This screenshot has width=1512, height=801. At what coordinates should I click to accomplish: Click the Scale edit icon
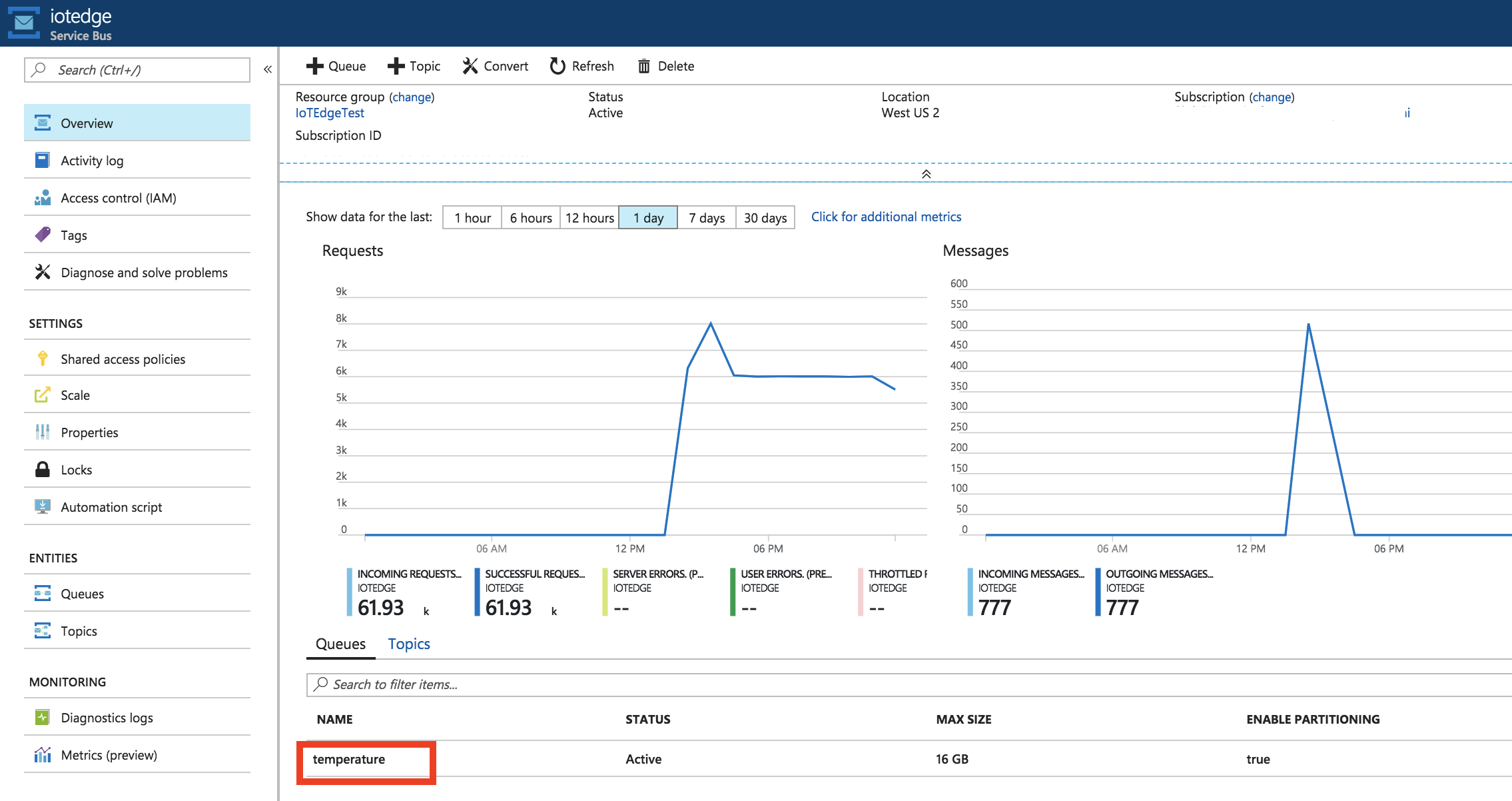[43, 395]
